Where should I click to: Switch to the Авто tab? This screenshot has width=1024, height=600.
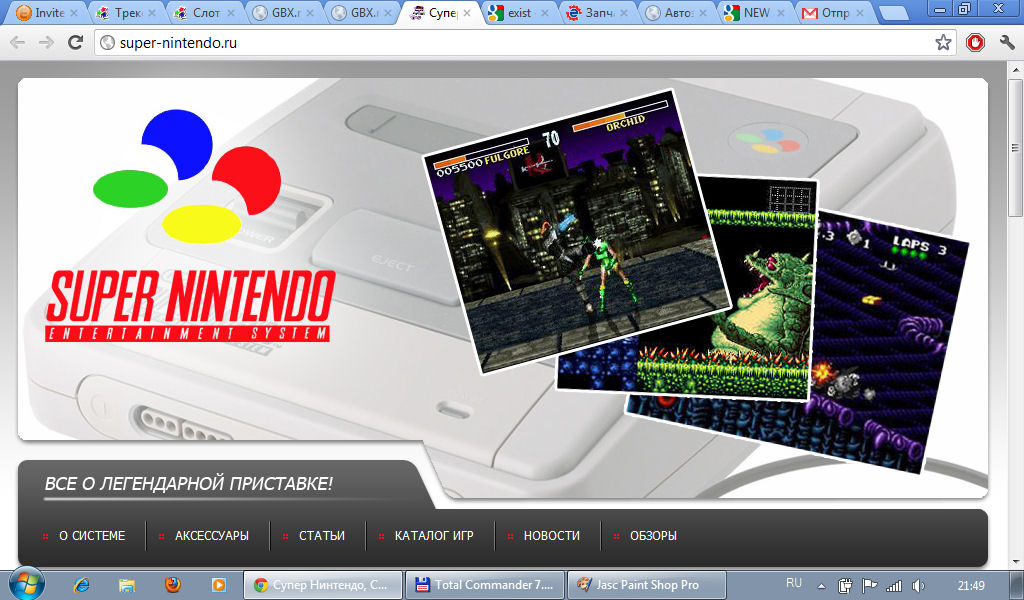(x=677, y=13)
